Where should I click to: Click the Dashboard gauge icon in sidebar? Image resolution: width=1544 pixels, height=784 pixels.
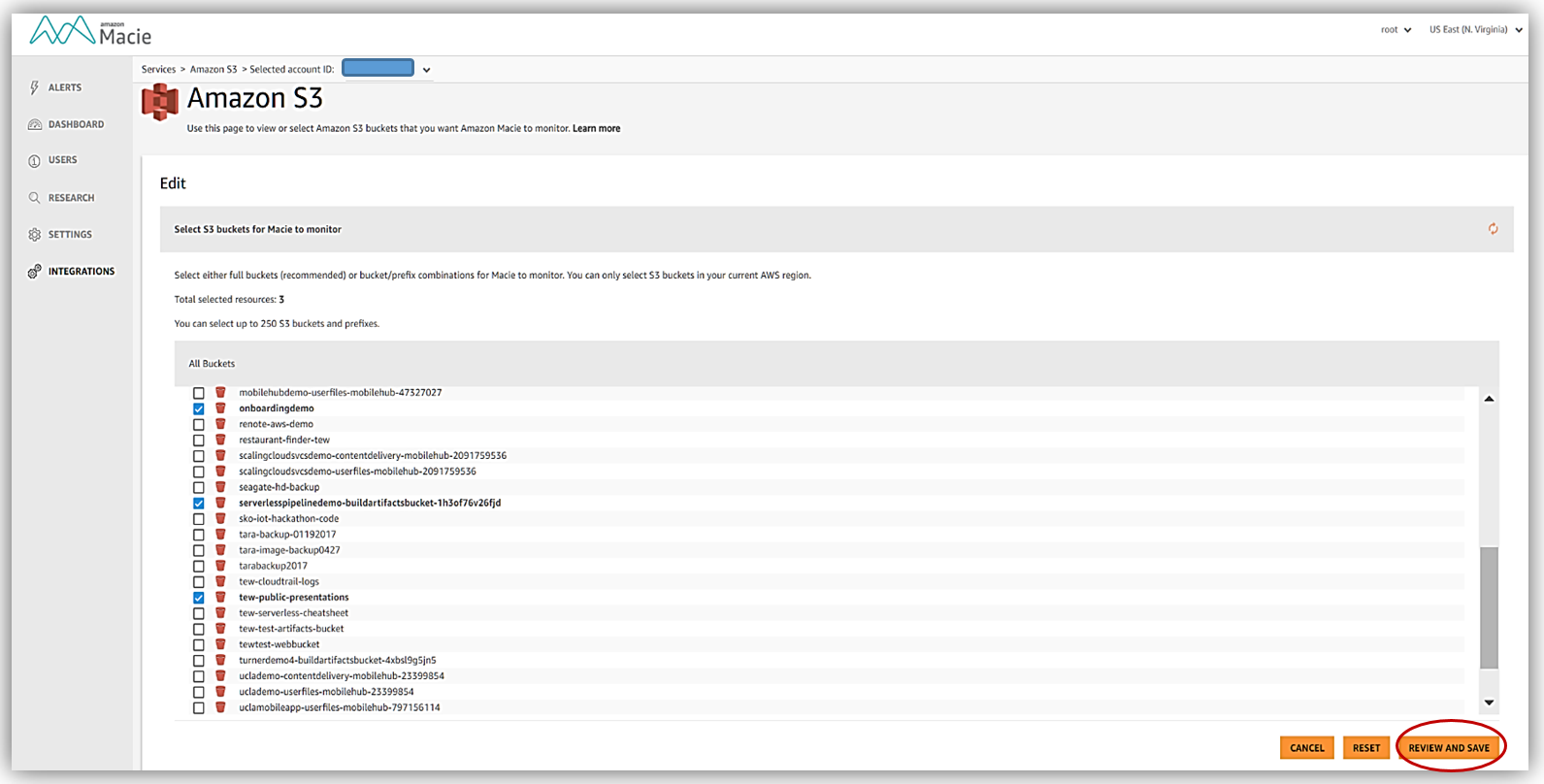click(35, 124)
